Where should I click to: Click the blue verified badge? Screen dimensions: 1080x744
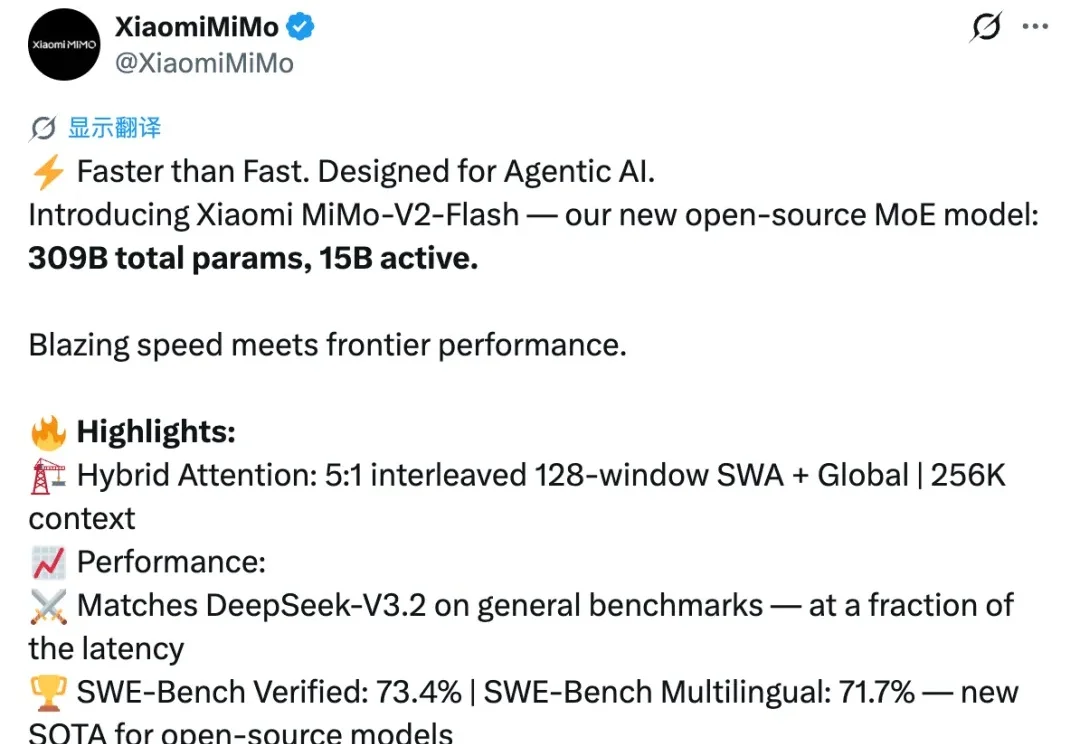point(300,27)
